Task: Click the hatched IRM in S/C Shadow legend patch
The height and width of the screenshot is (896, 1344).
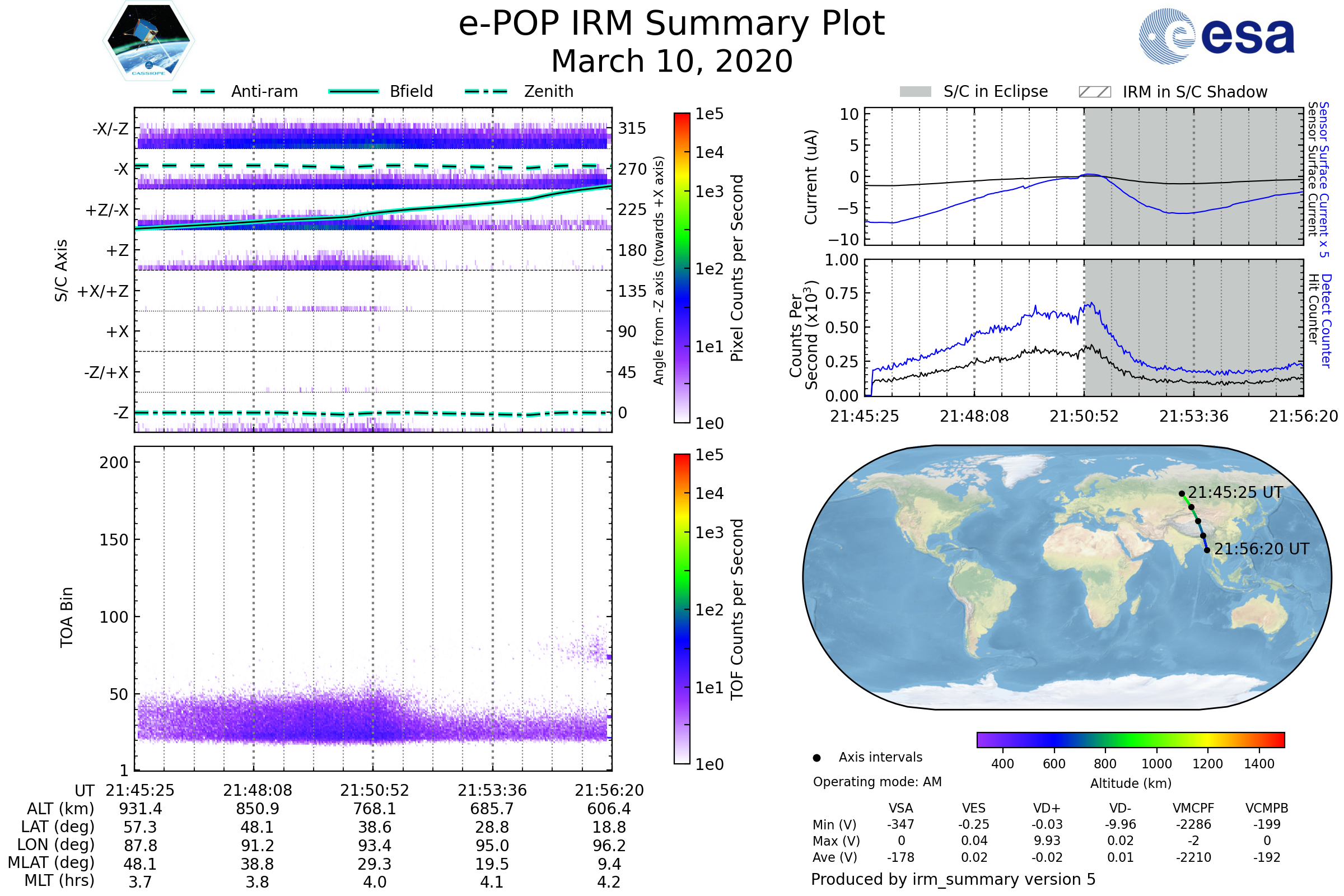Action: (1095, 92)
